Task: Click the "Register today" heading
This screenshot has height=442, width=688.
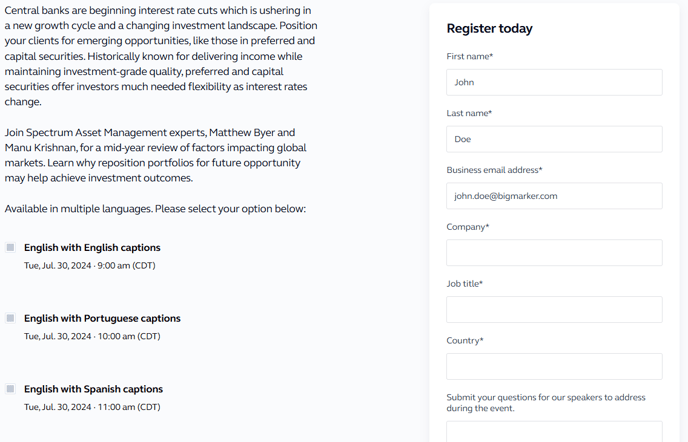Action: pos(490,29)
